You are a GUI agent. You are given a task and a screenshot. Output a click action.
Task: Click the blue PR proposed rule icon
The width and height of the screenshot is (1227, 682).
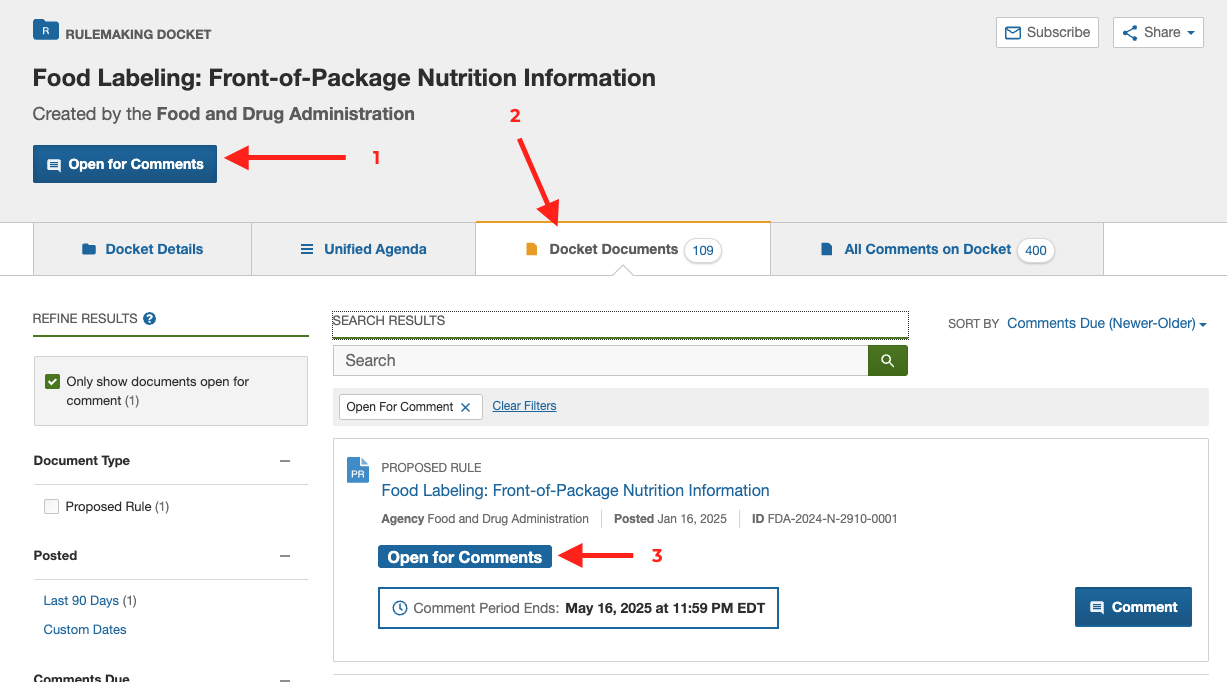(x=357, y=470)
